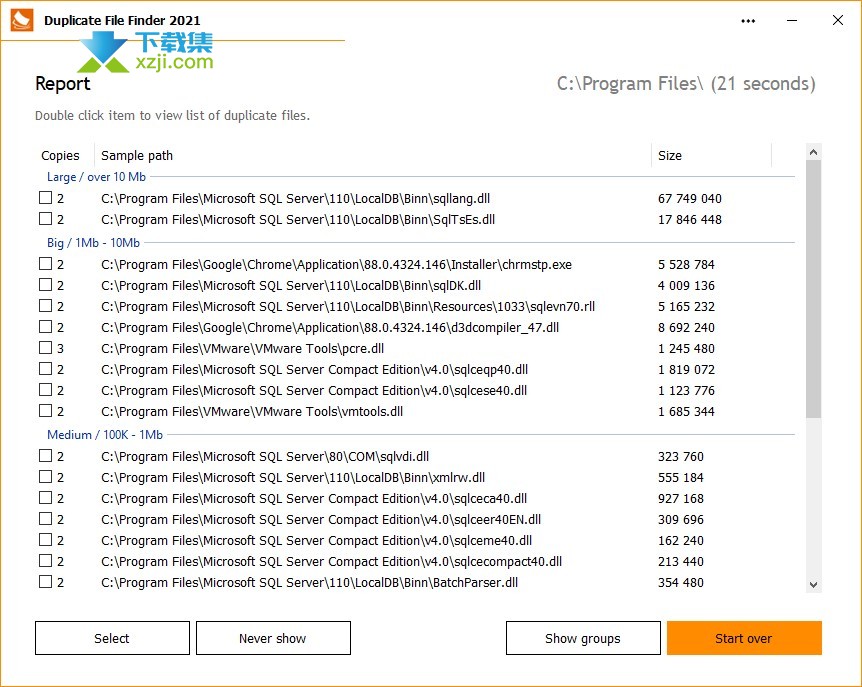Tick the checkbox for SqlTsEs.dll
The height and width of the screenshot is (687, 862).
(46, 218)
